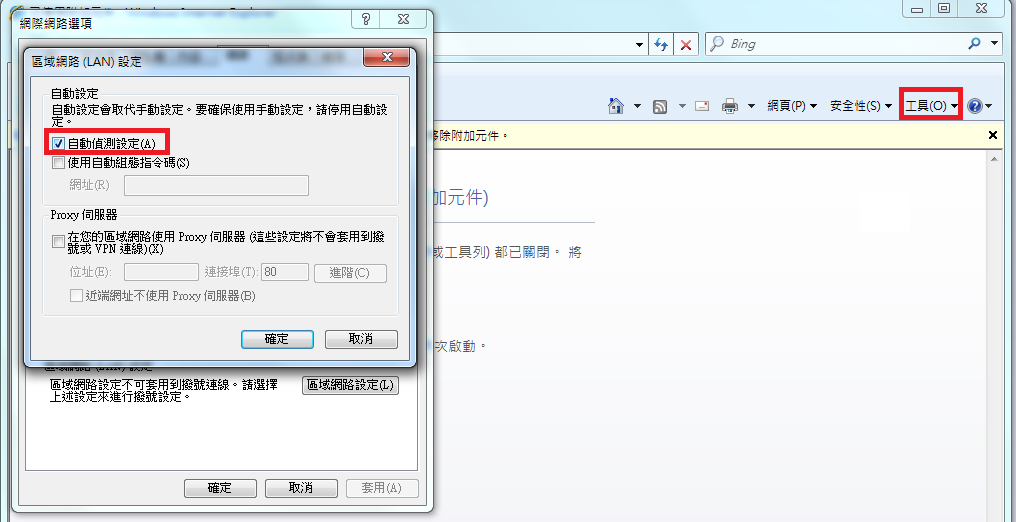Click the 連接埠(T) port field
Viewport: 1016px width, 522px height.
point(285,272)
